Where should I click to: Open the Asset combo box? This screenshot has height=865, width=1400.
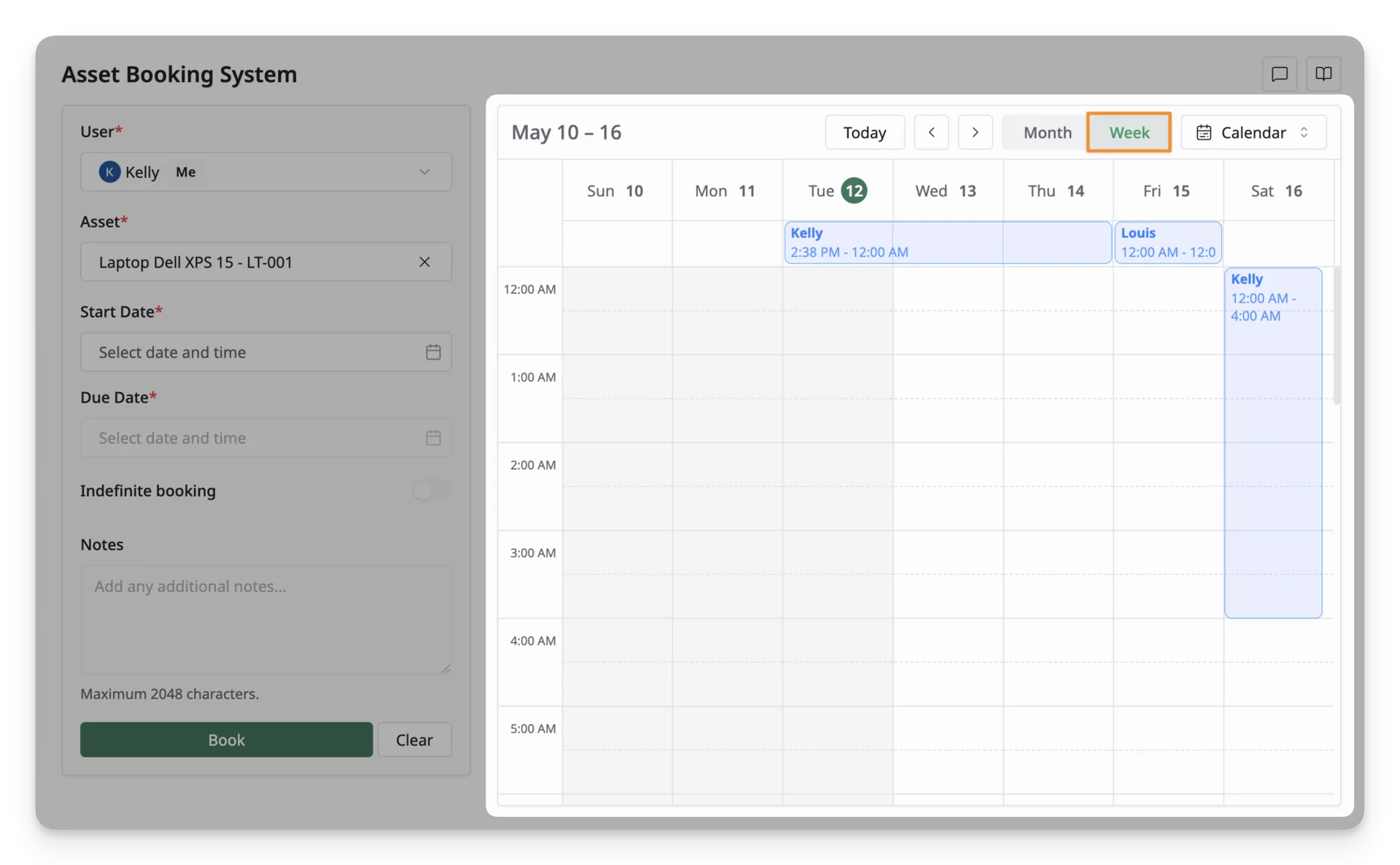click(265, 262)
